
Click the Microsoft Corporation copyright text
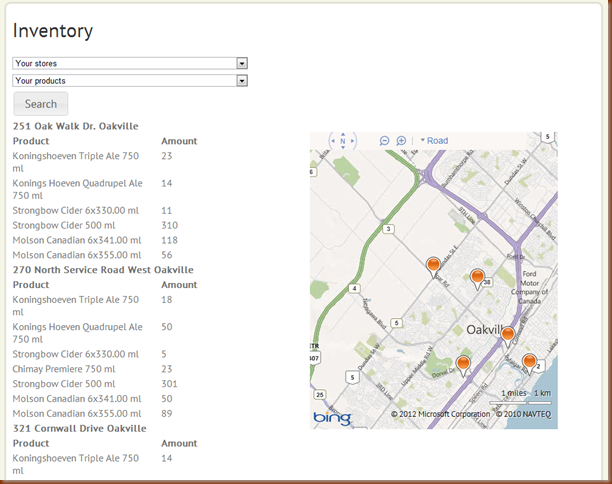click(x=440, y=413)
